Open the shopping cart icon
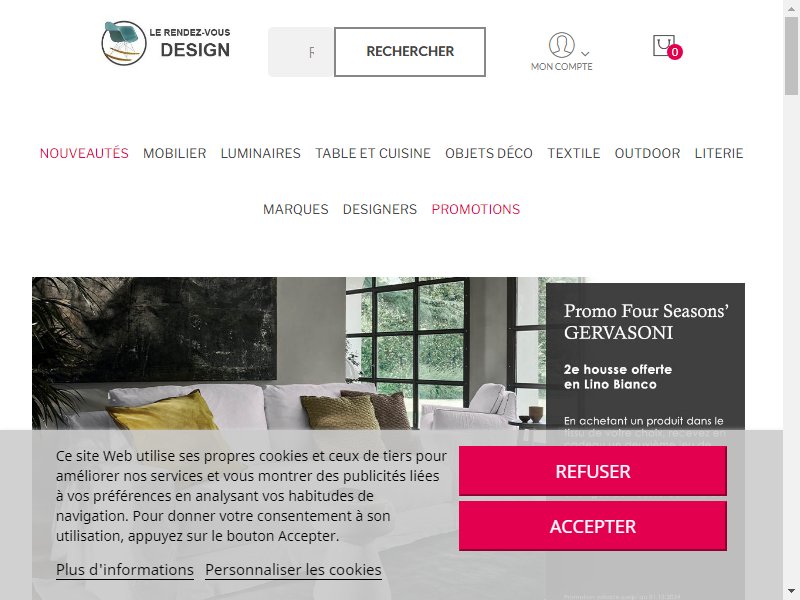The width and height of the screenshot is (800, 600). [x=667, y=46]
